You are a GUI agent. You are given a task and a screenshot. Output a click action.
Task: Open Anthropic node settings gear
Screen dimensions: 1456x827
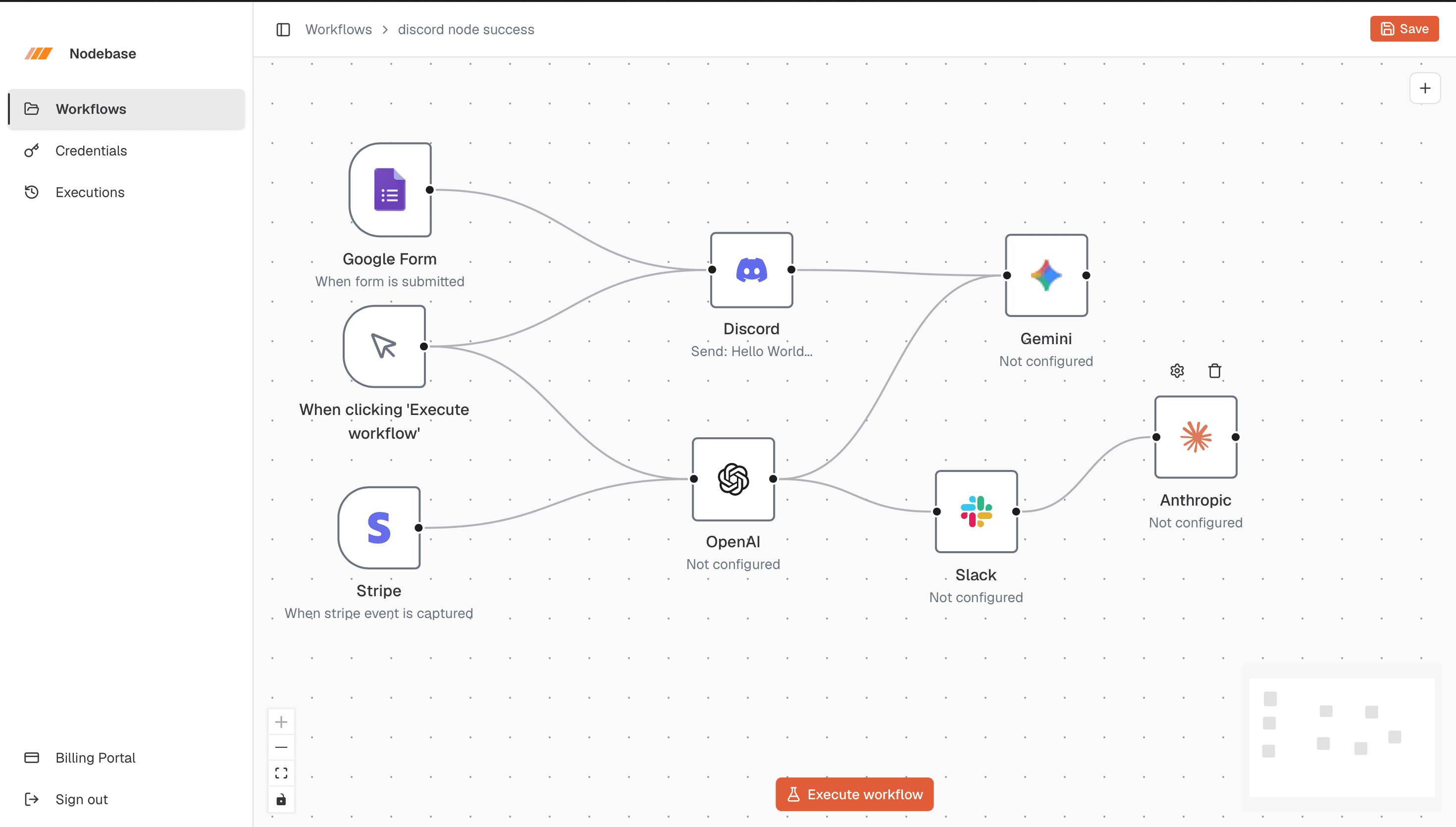tap(1177, 371)
